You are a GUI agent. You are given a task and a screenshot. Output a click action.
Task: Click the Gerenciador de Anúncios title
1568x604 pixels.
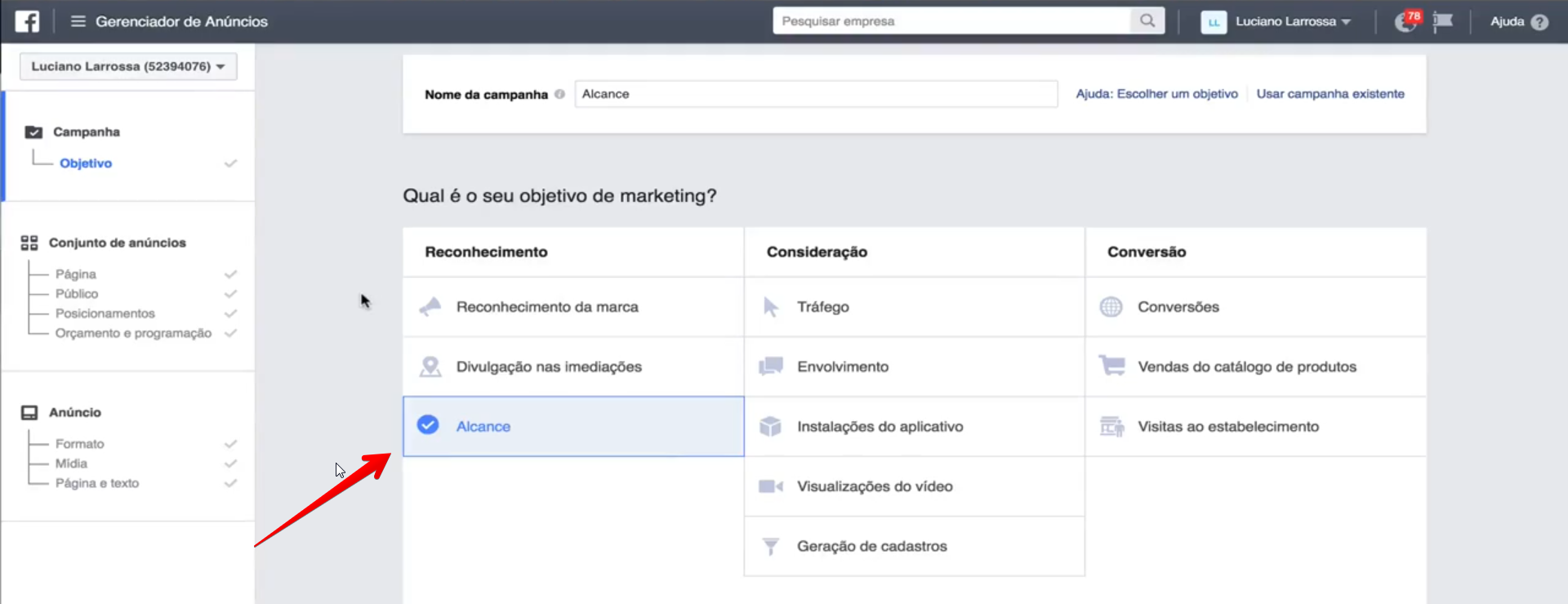coord(181,21)
